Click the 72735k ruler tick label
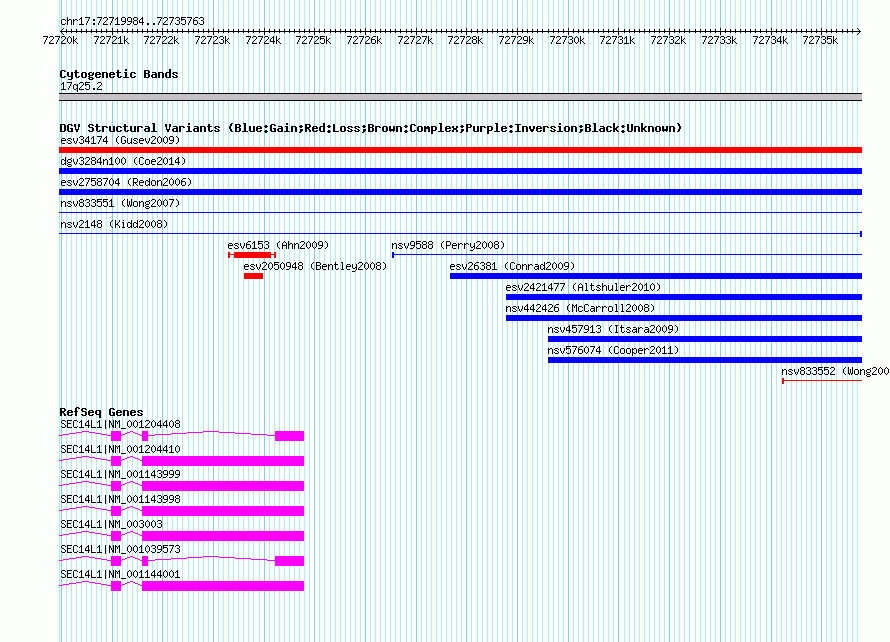Screen dimensions: 890x642 (820, 40)
